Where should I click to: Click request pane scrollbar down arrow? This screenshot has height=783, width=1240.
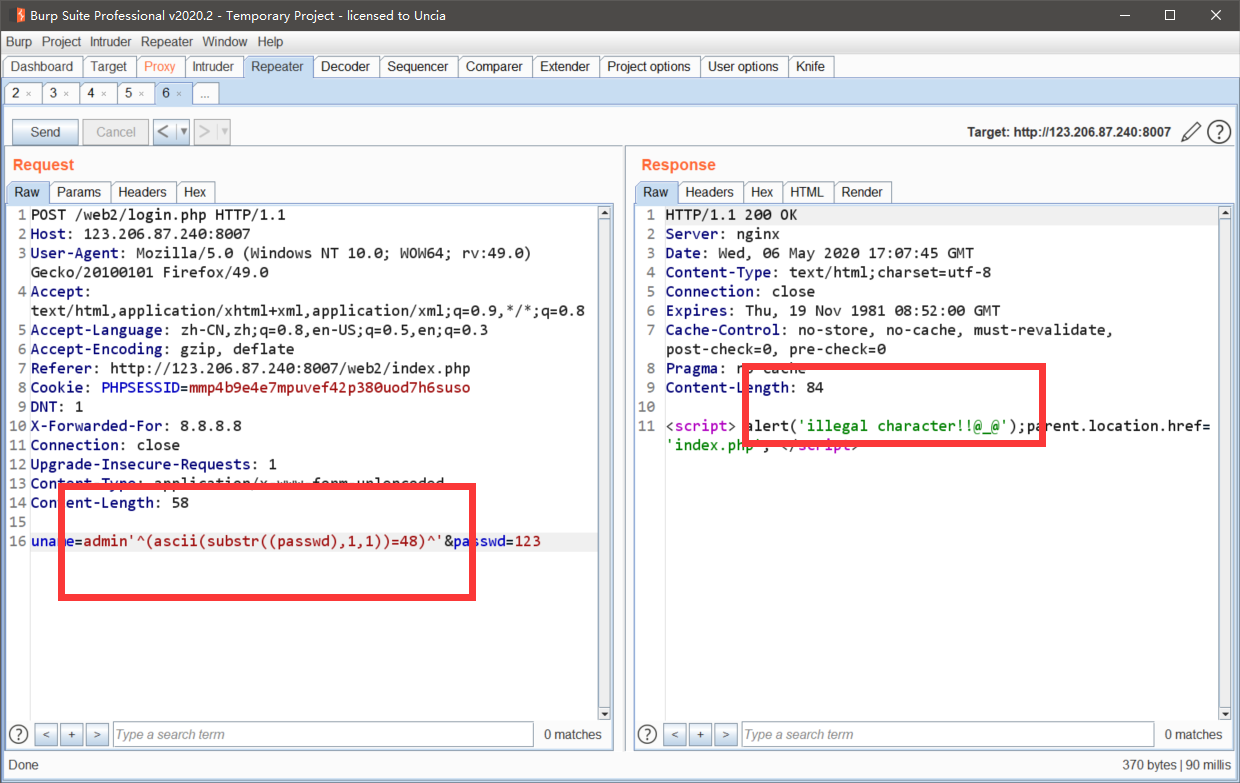click(x=604, y=713)
